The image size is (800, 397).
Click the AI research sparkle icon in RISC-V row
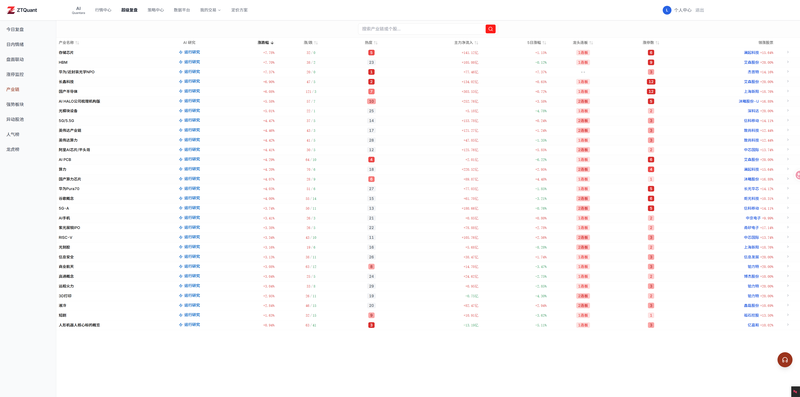(x=181, y=237)
